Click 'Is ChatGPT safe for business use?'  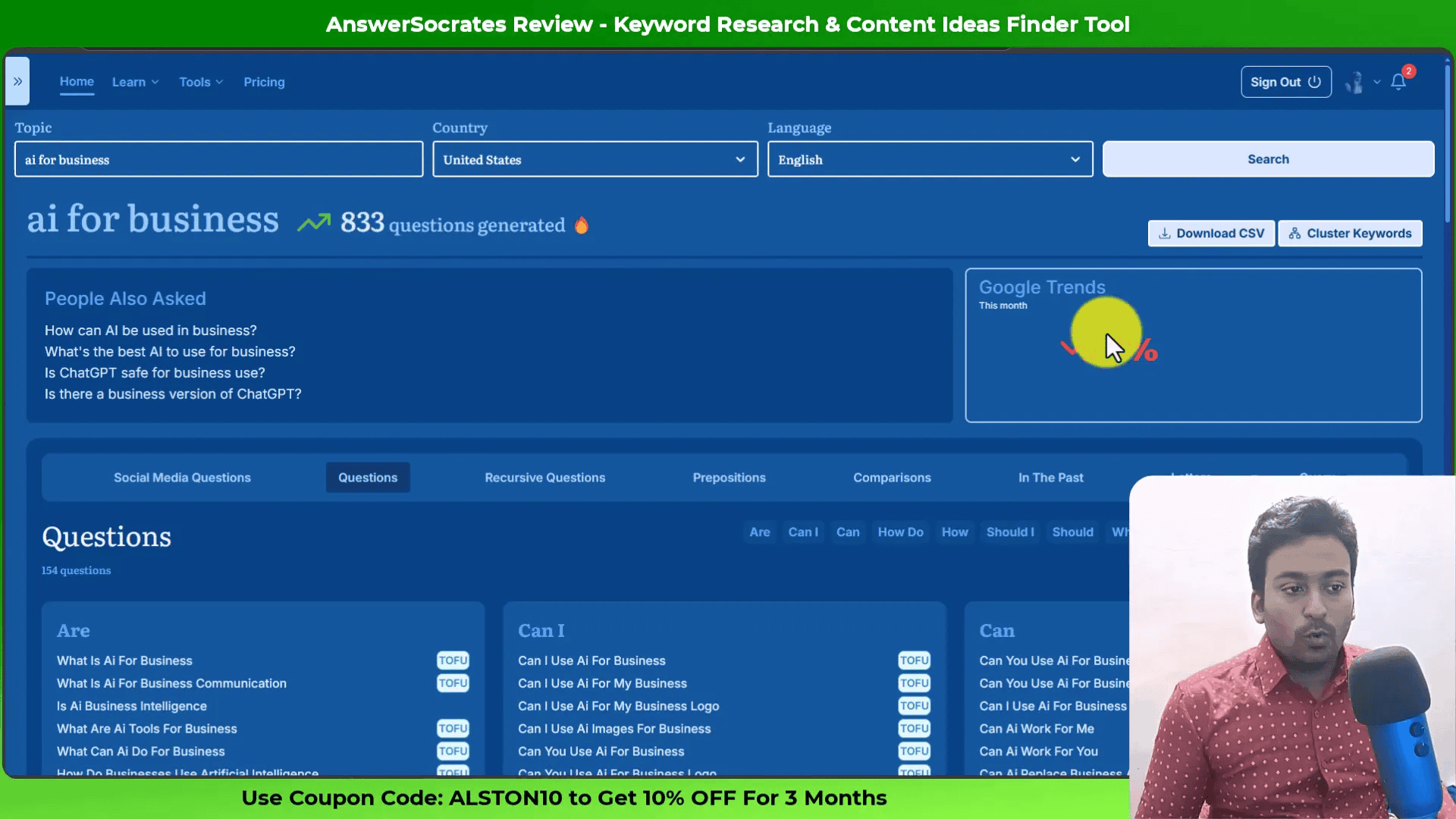click(x=155, y=373)
